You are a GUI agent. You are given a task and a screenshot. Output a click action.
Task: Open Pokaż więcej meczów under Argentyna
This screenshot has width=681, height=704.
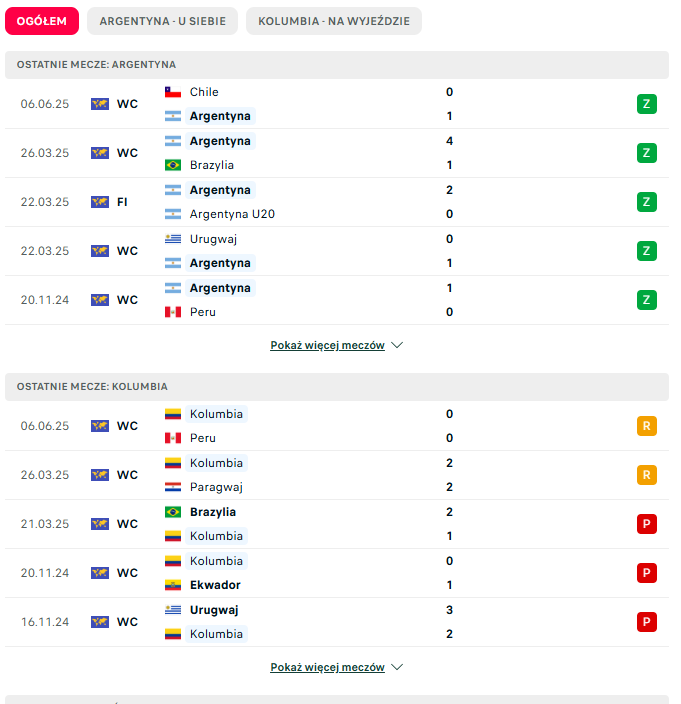[327, 345]
